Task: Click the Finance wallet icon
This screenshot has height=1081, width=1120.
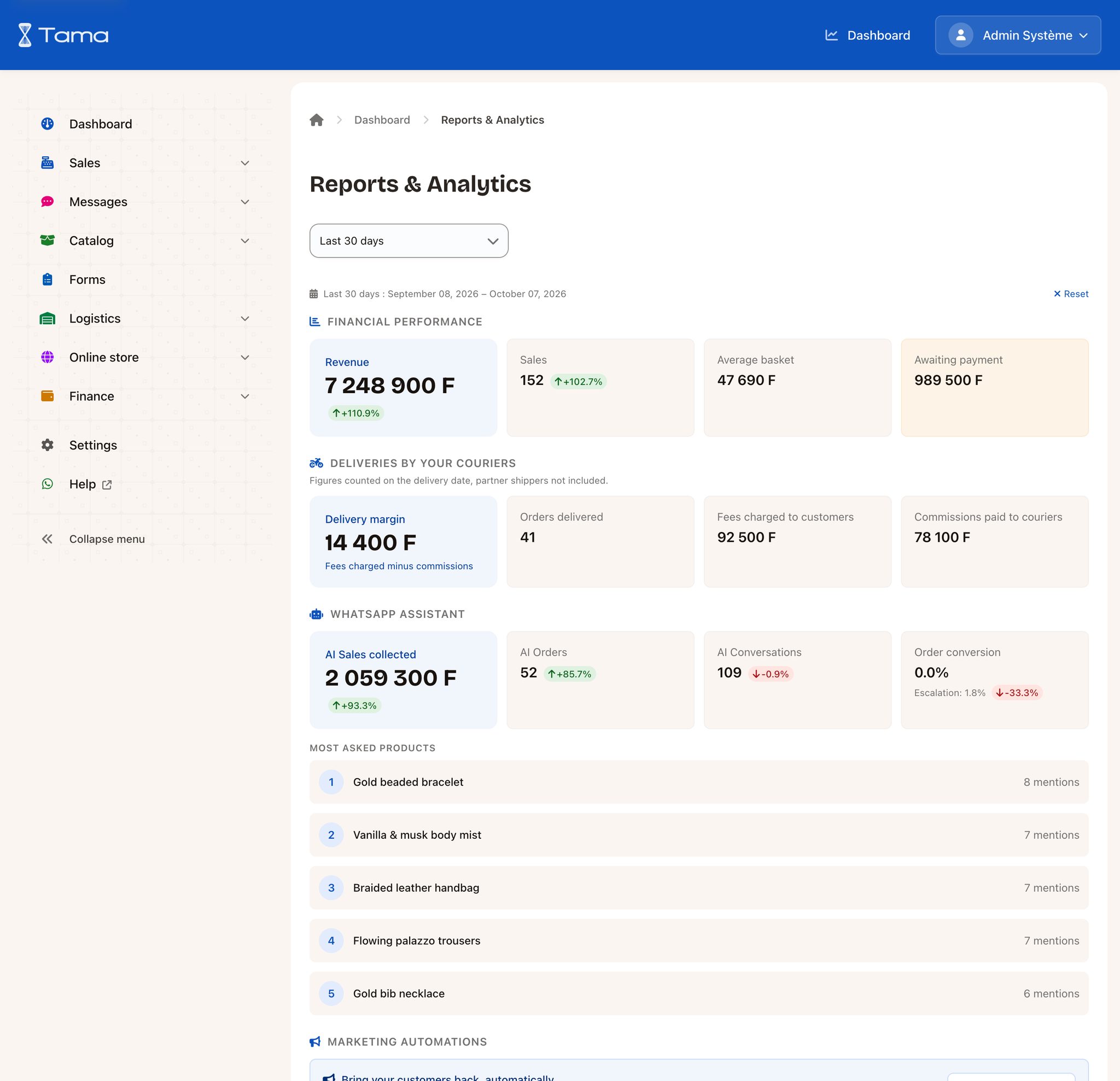Action: point(48,395)
